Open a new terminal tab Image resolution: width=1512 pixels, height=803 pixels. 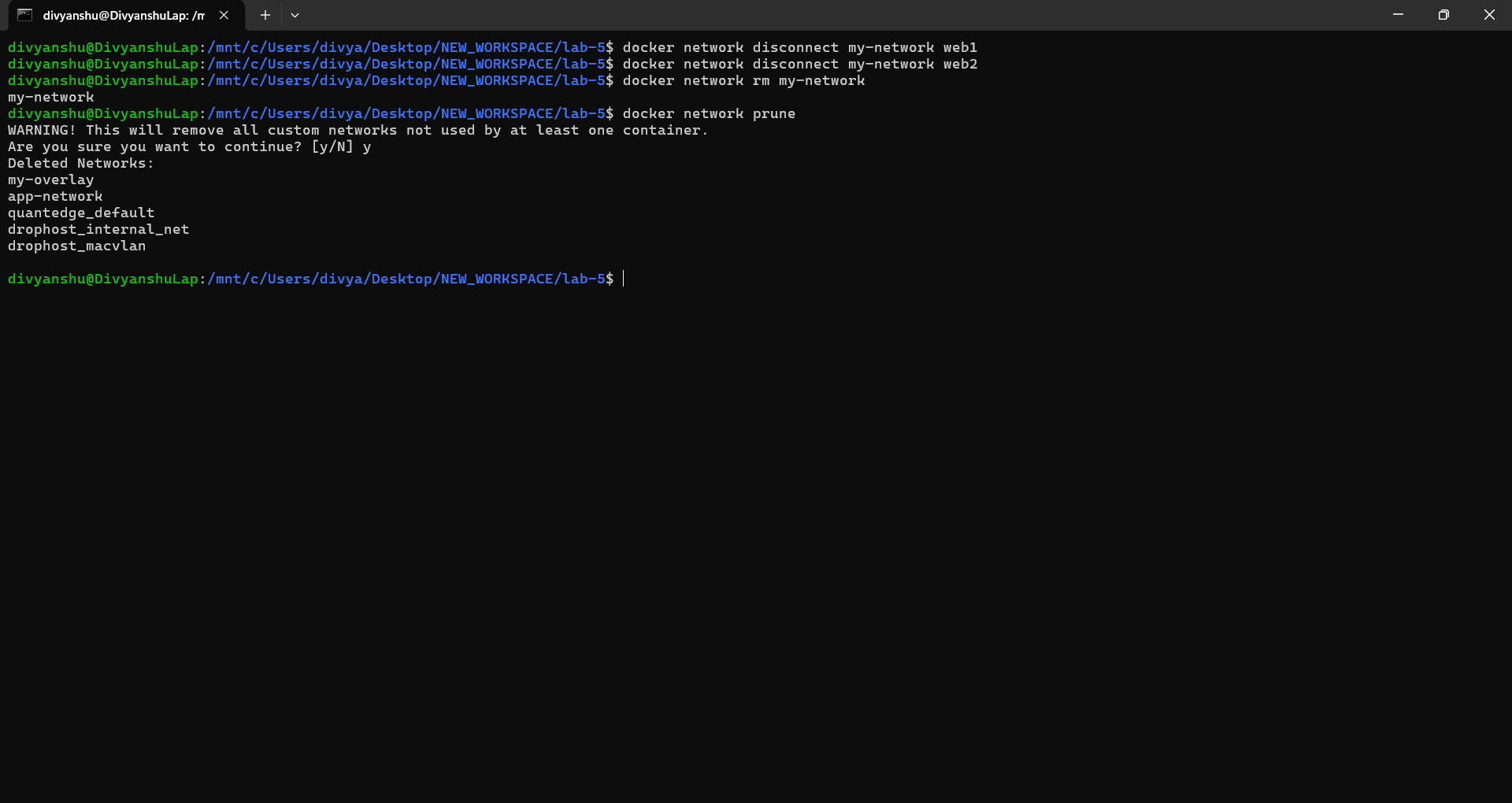[265, 15]
